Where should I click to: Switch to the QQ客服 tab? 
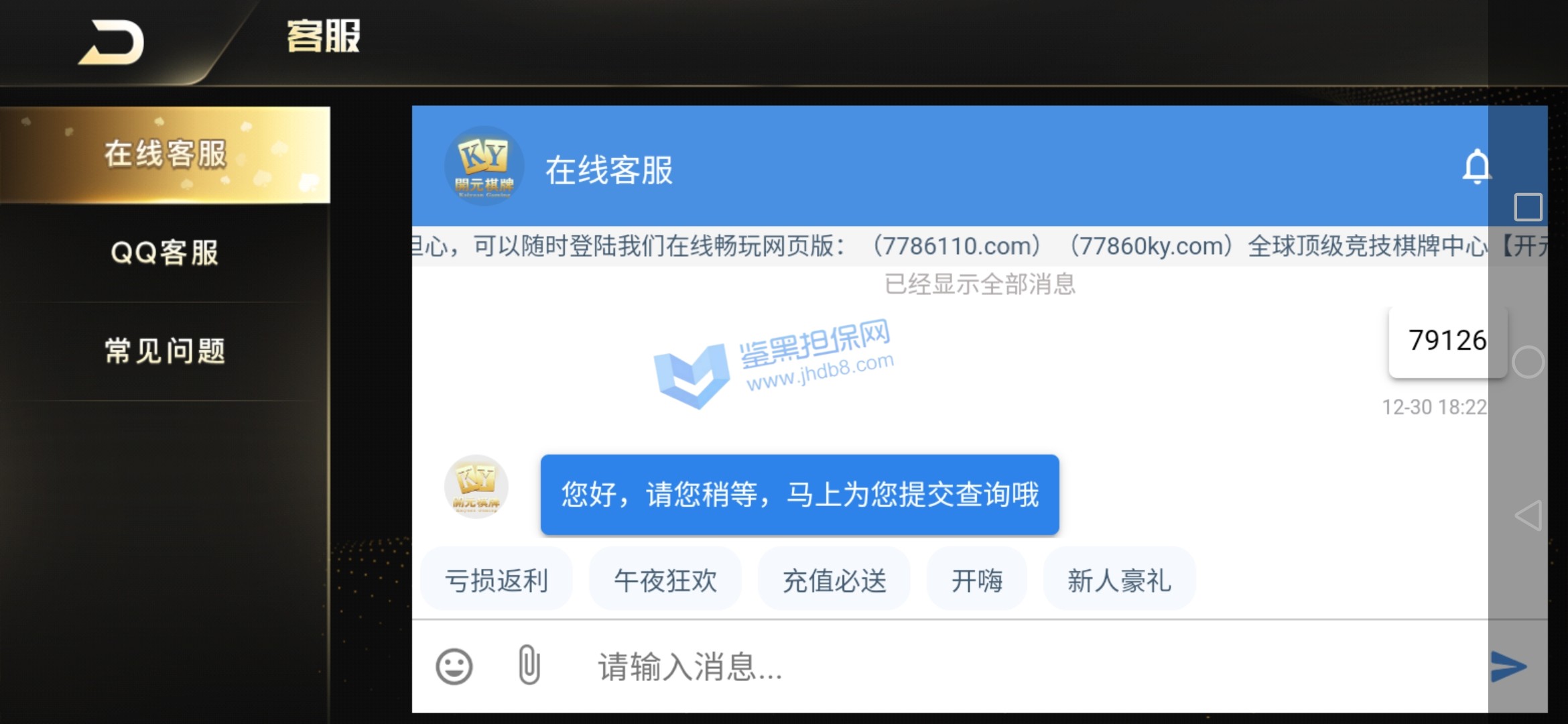[165, 253]
